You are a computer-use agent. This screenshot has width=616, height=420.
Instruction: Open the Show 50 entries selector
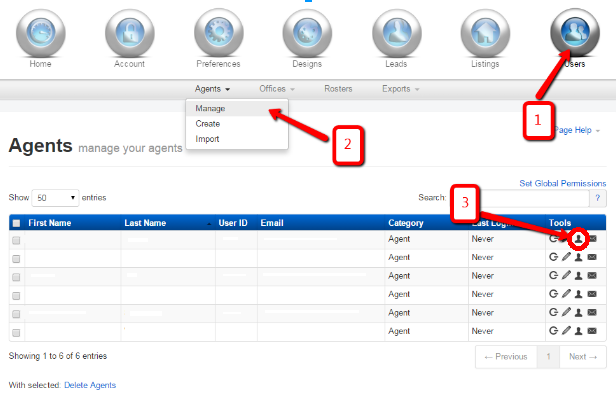coord(55,198)
